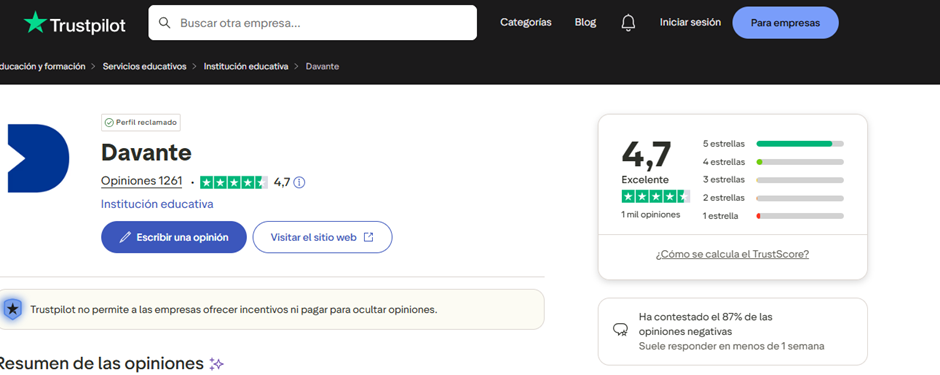The image size is (940, 375).
Task: Click the Resumen de las opiniones heading
Action: pos(102,364)
